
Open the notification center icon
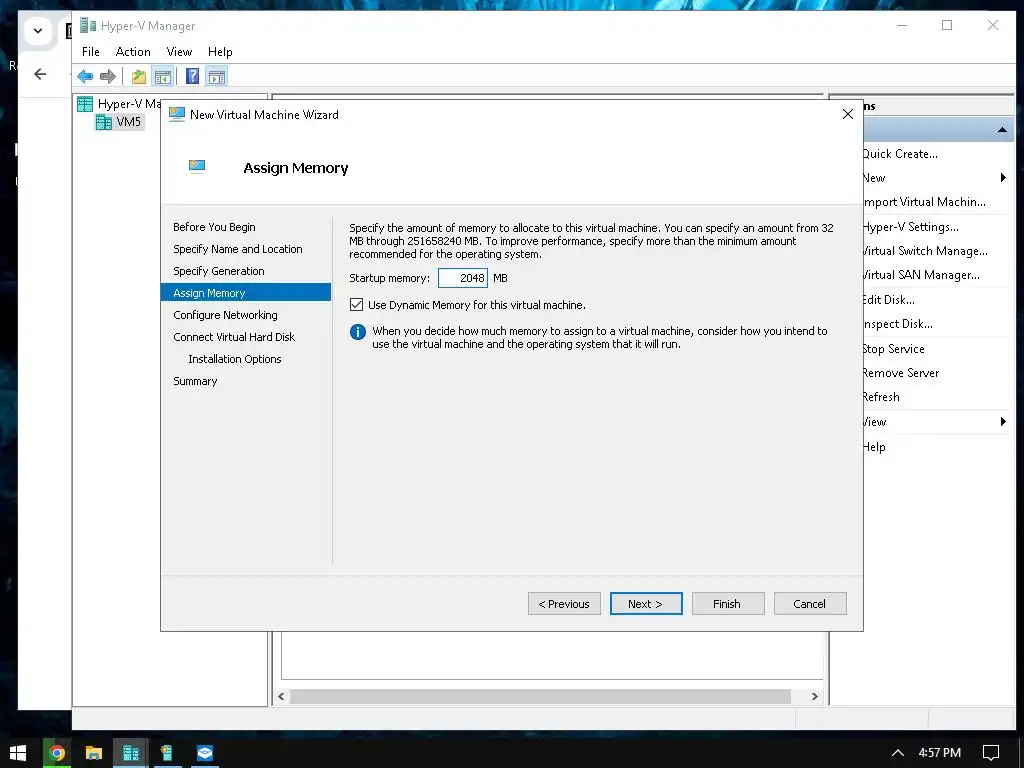(991, 753)
